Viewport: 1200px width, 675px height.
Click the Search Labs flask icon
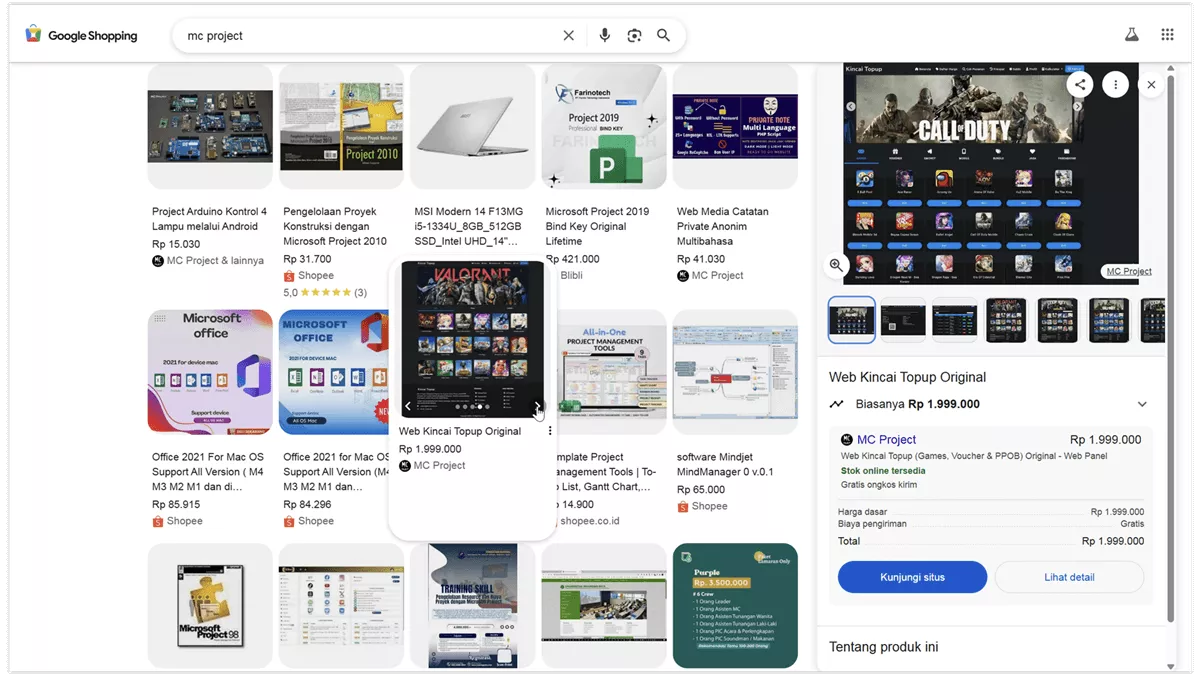[x=1131, y=33]
